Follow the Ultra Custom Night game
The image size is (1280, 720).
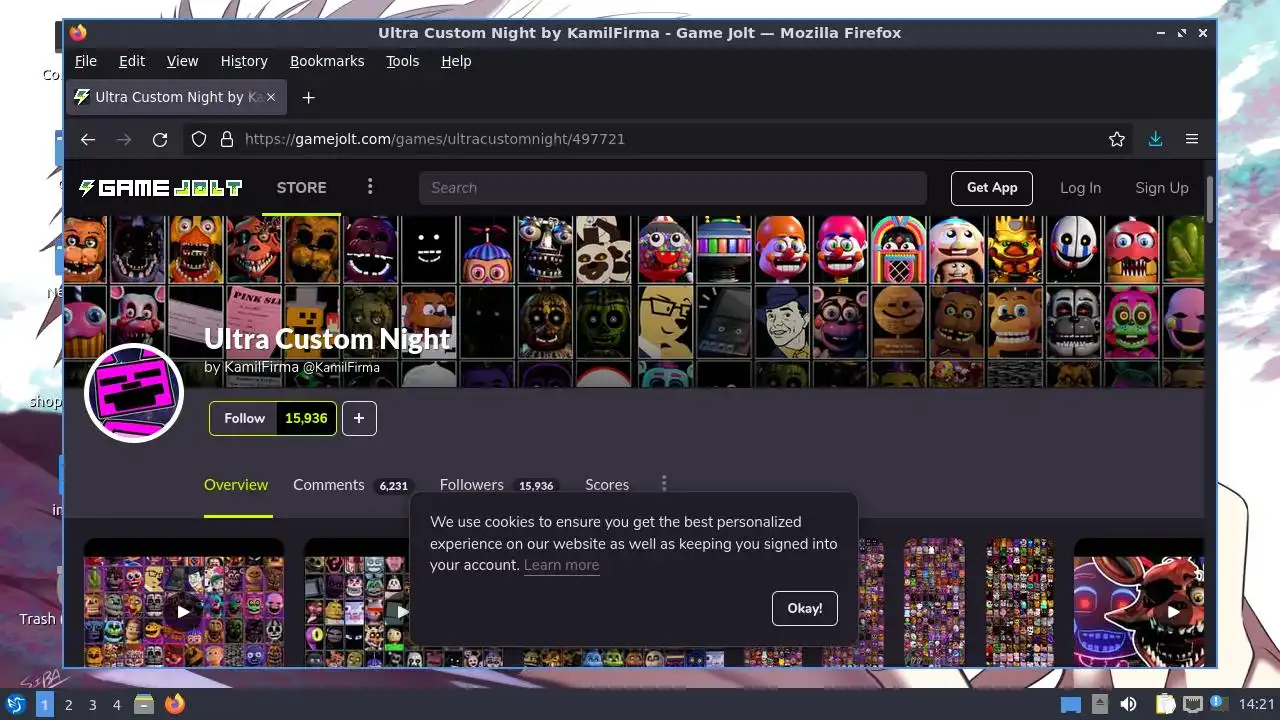(244, 418)
